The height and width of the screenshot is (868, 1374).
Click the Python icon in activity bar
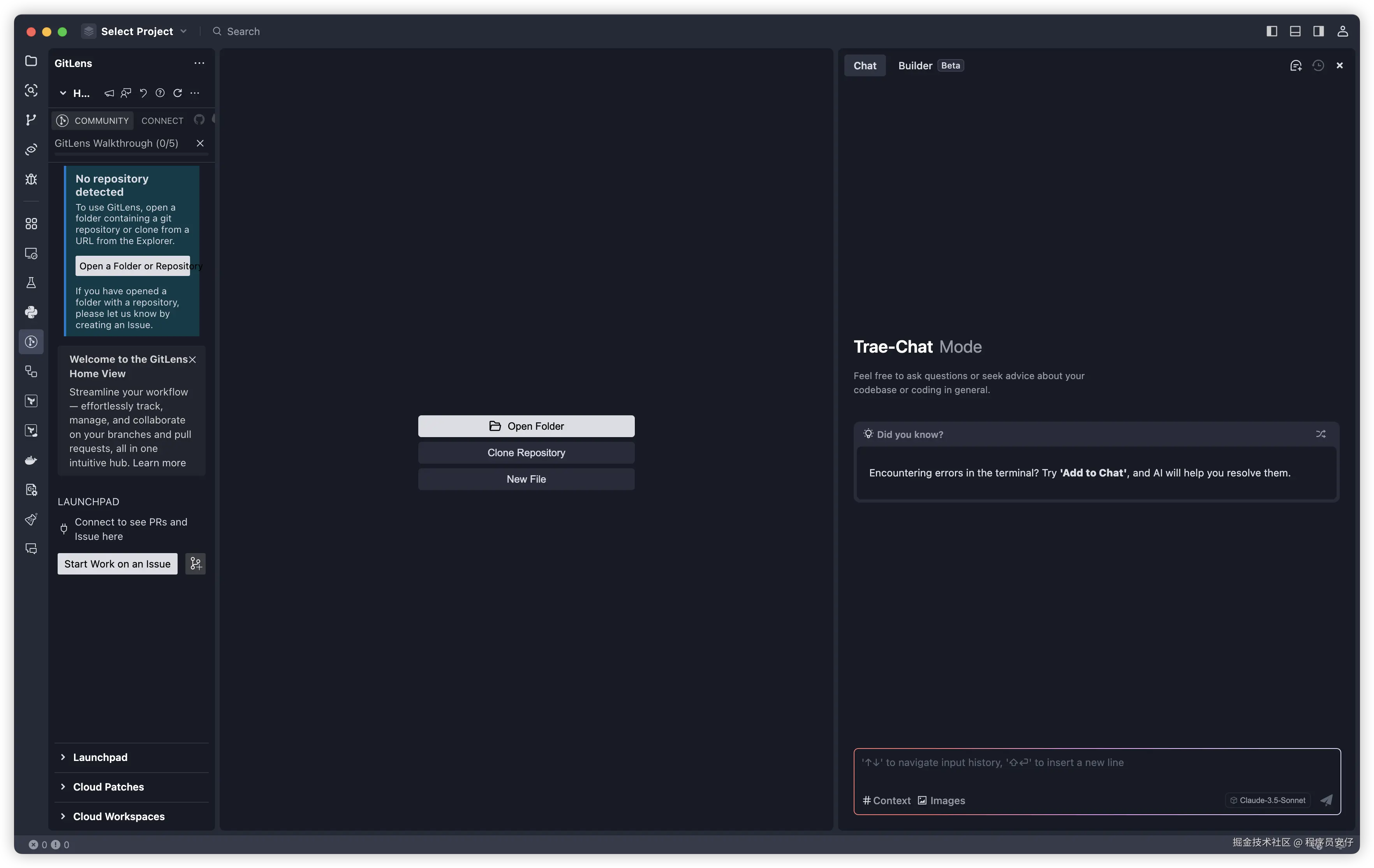[31, 312]
